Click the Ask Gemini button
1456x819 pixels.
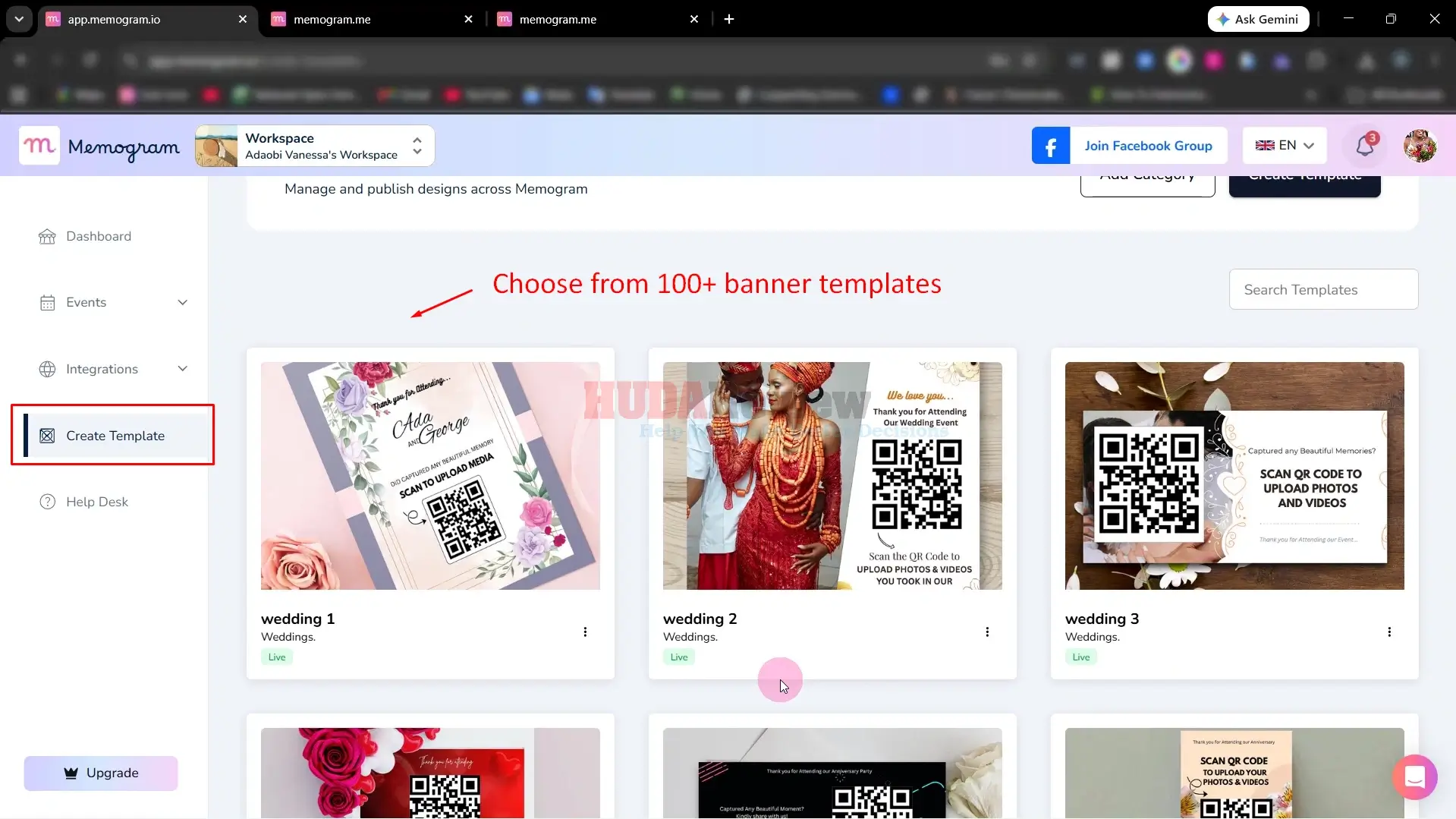click(x=1258, y=19)
